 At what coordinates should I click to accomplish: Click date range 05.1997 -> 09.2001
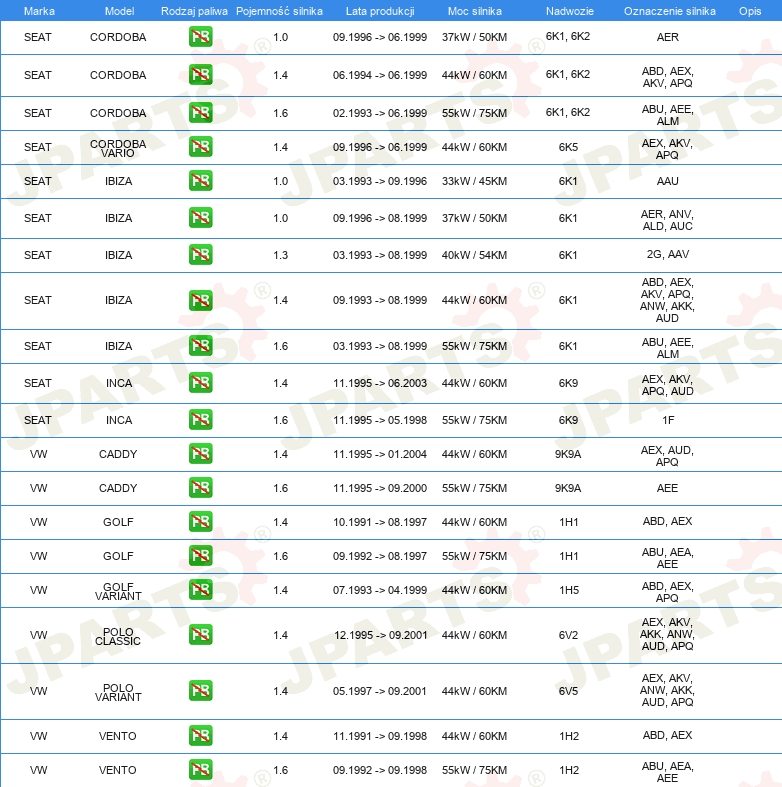pyautogui.click(x=380, y=691)
